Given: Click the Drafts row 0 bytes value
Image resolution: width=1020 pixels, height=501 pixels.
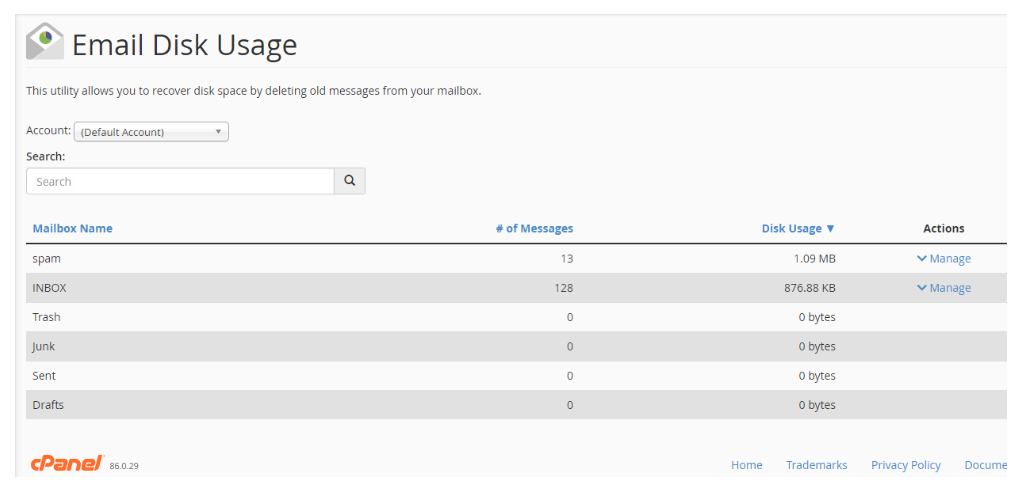Looking at the screenshot, I should [816, 405].
